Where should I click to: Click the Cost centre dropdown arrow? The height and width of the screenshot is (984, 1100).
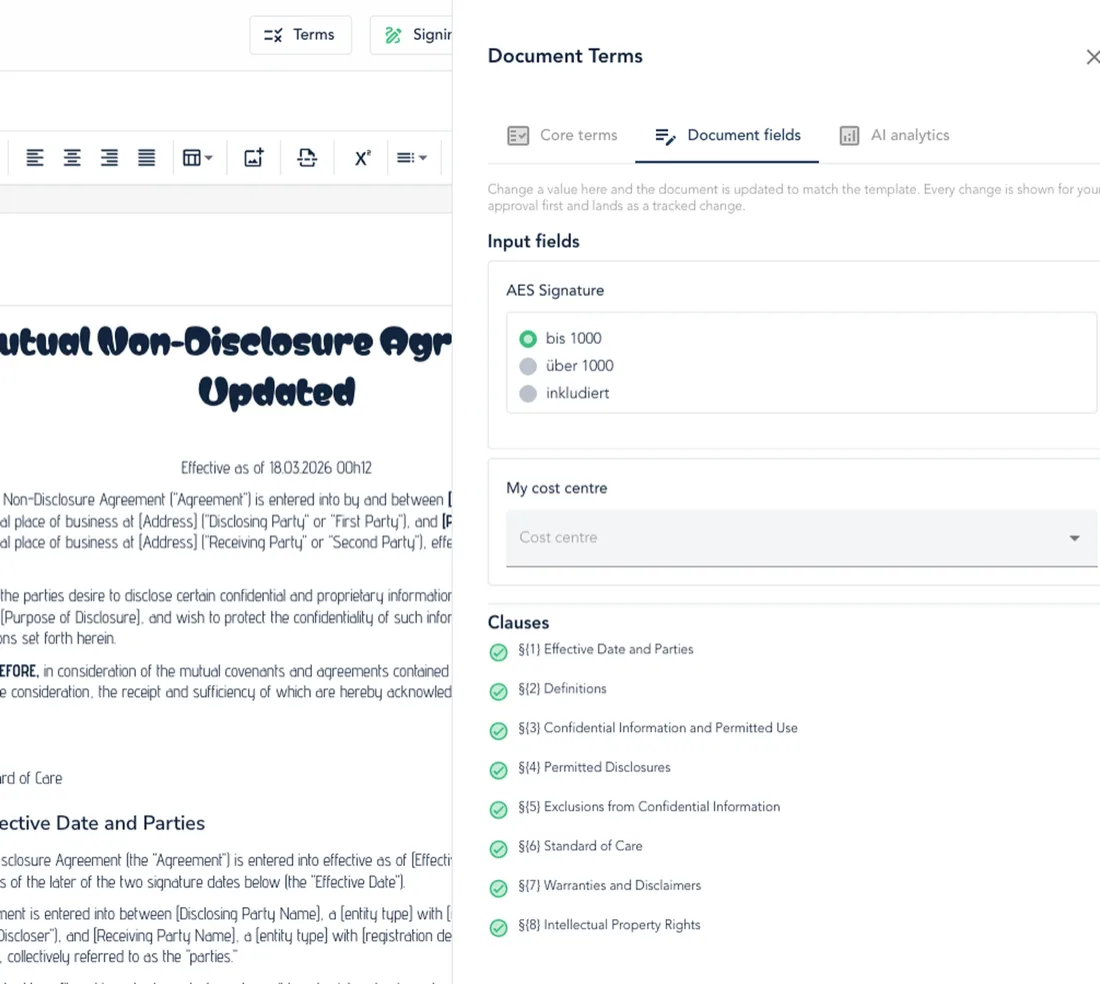point(1074,538)
